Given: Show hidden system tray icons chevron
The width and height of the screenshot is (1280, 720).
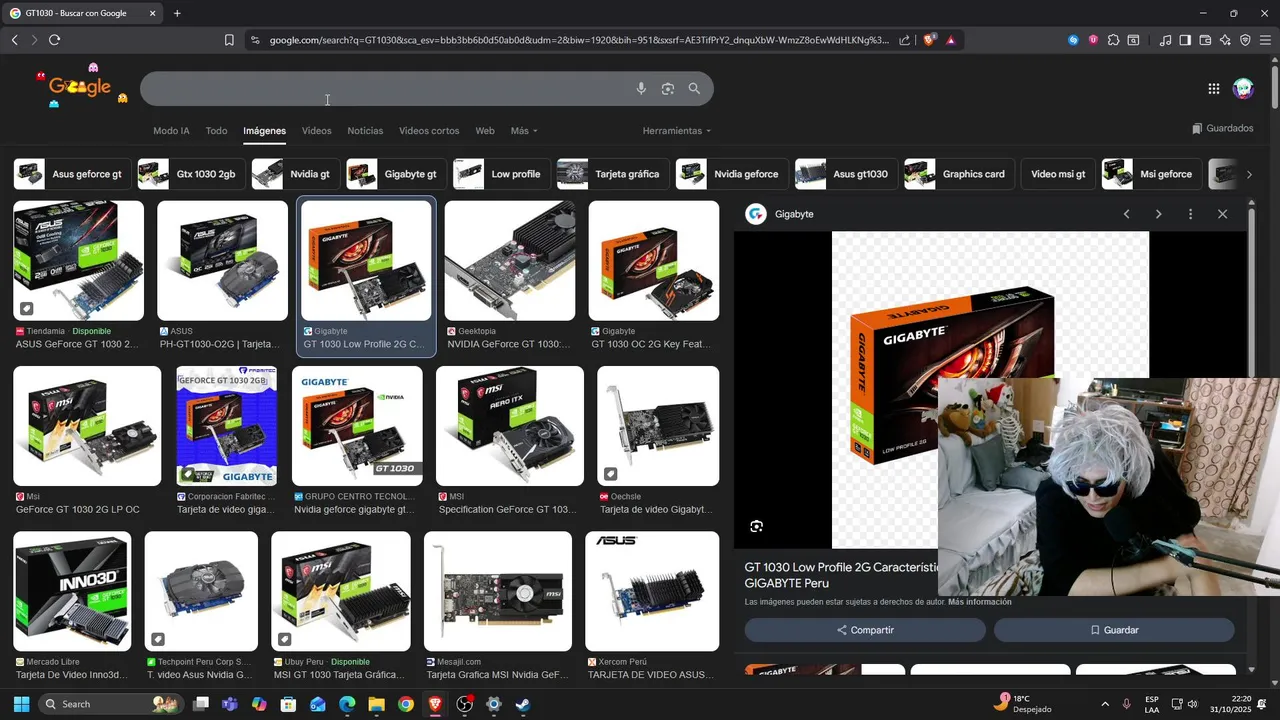Looking at the screenshot, I should click(1105, 704).
